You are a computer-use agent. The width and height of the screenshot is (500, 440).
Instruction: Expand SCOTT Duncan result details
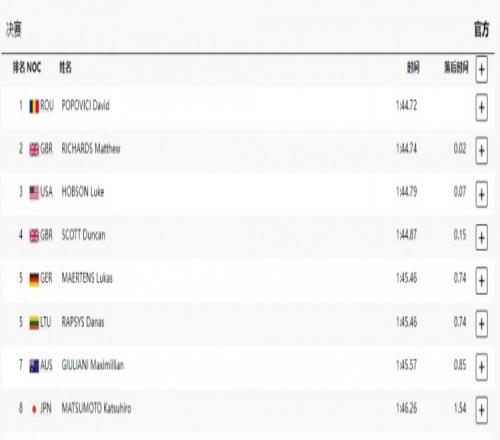[482, 237]
